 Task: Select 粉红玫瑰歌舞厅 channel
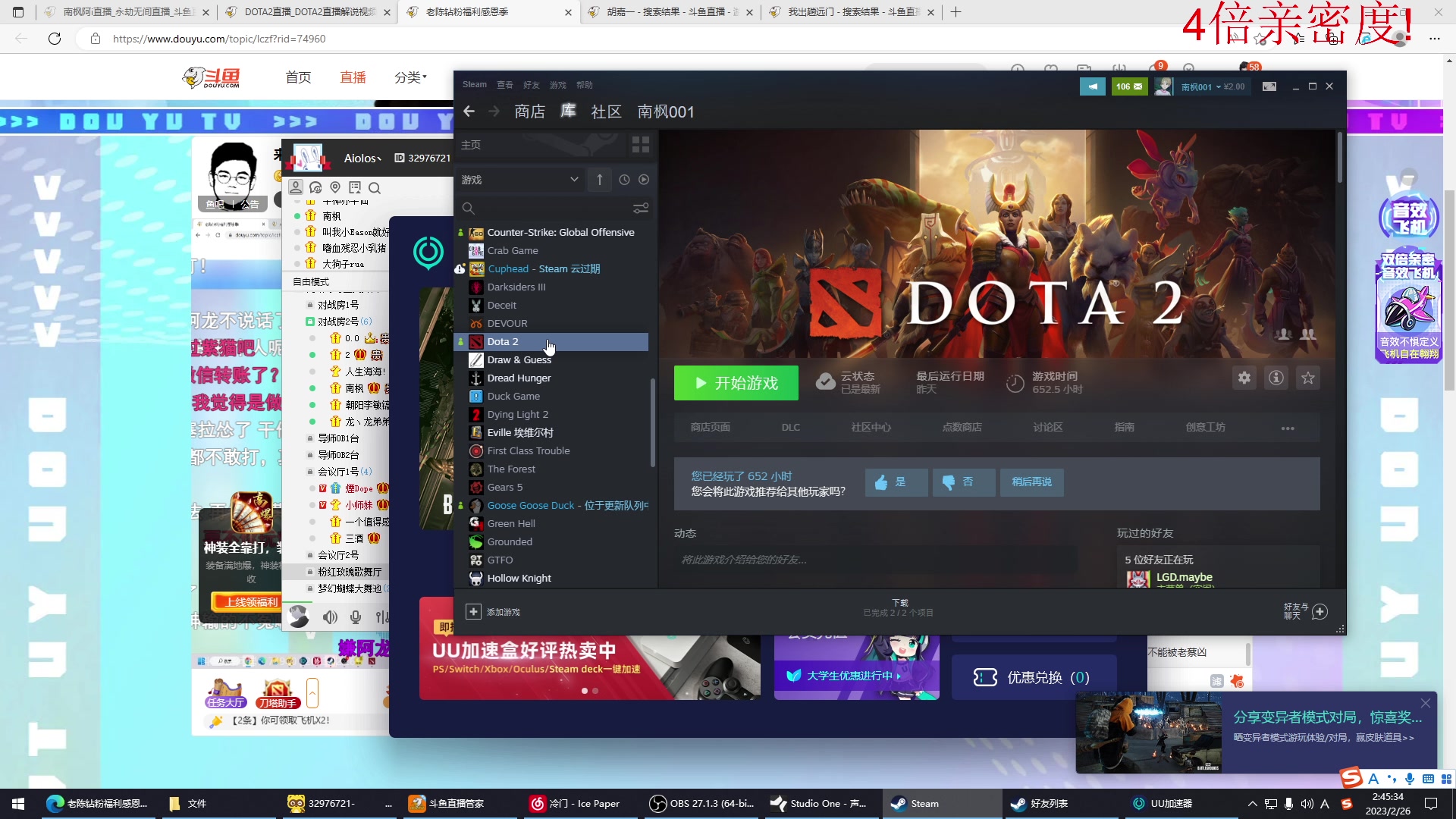pyautogui.click(x=350, y=572)
